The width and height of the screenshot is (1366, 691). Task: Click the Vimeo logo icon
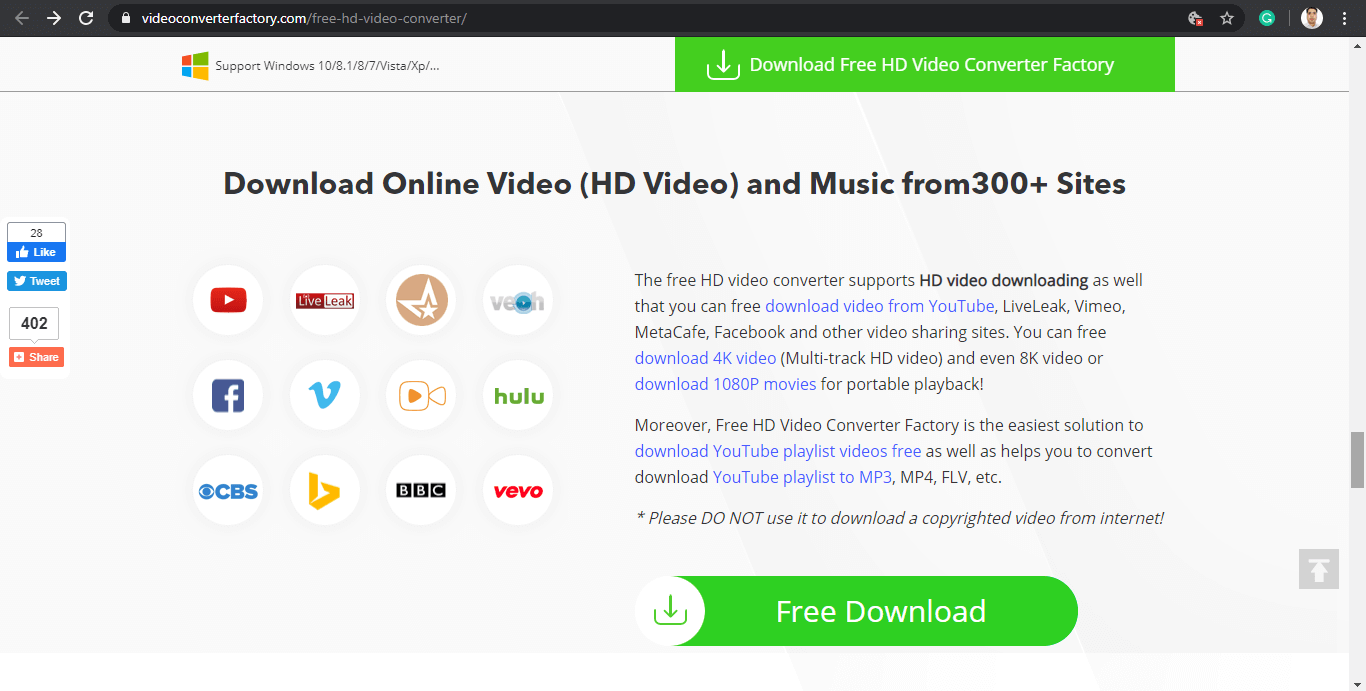tap(325, 396)
